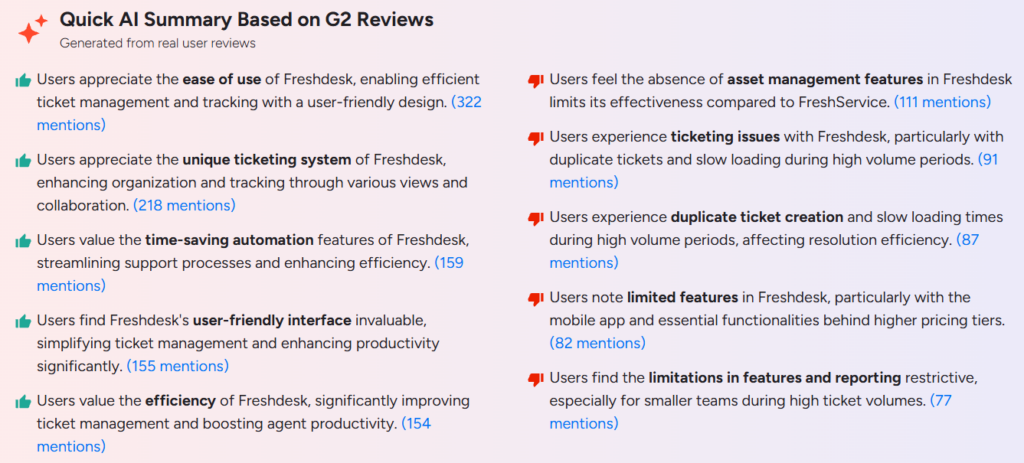Viewport: 1024px width, 463px height.
Task: Click thumbs-down icon beside ticketing issues
Action: tap(536, 138)
